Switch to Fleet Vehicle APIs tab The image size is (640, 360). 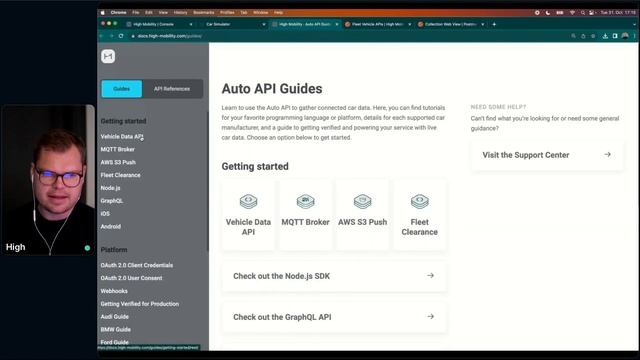[x=378, y=24]
